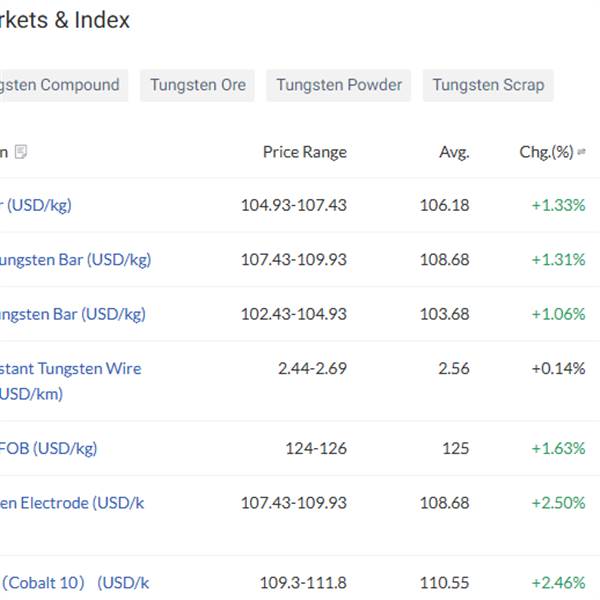Switch to the Tungsten Powder tab
The image size is (600, 600).
coord(339,85)
